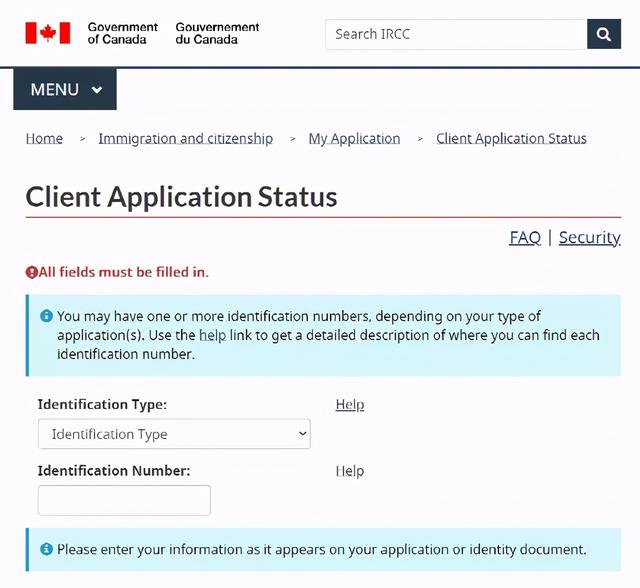Open the Security link
Screen dimensions: 640x588
click(589, 237)
